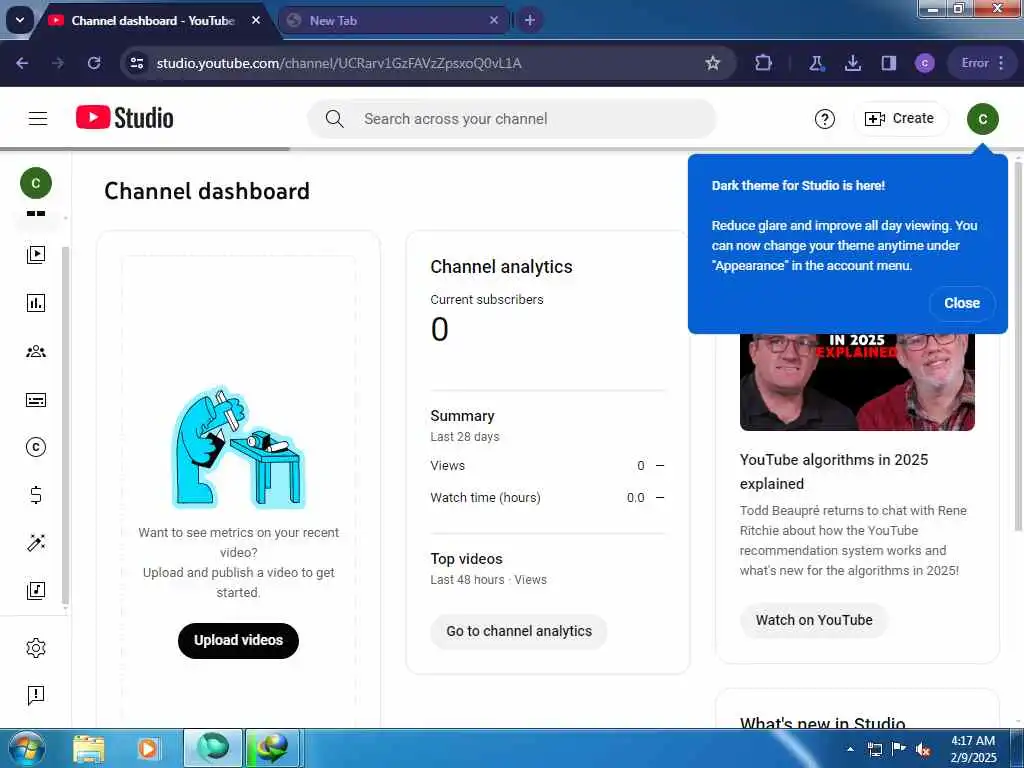Click 'Channel dashboard' heading

pyautogui.click(x=206, y=191)
